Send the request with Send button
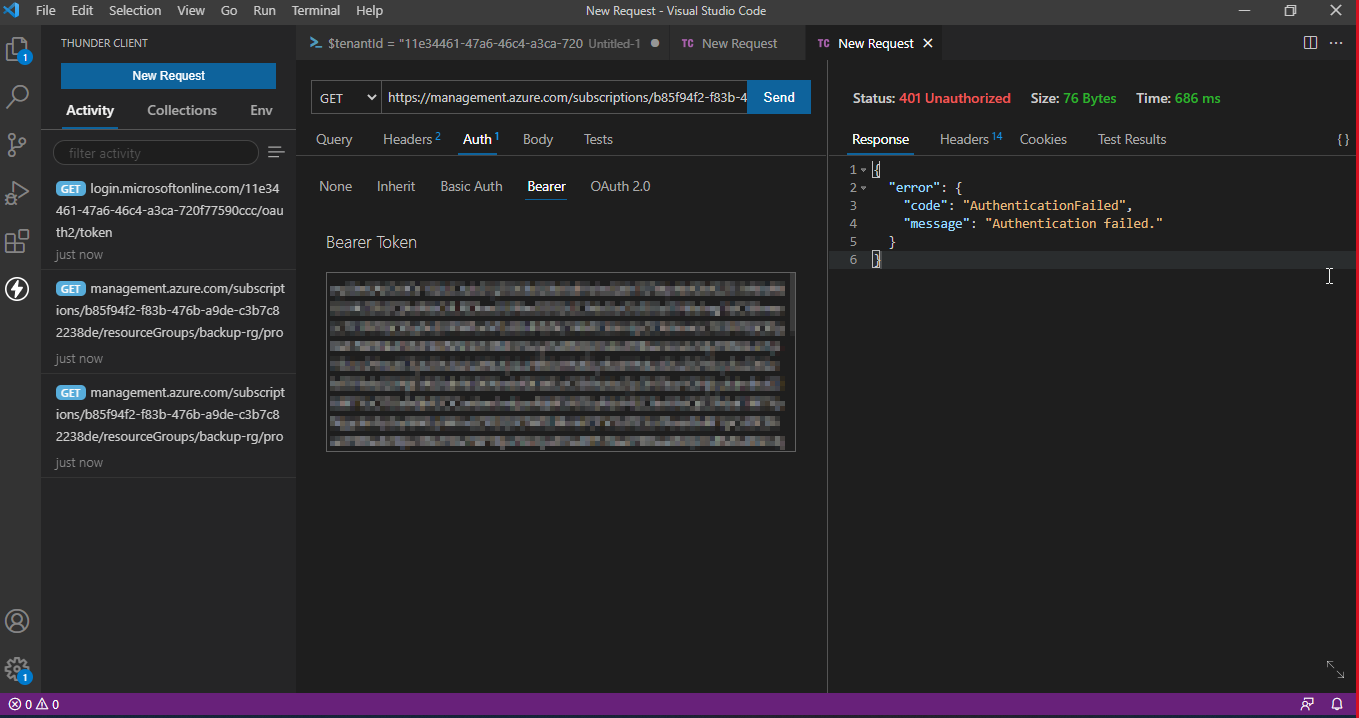This screenshot has height=718, width=1359. [x=779, y=97]
